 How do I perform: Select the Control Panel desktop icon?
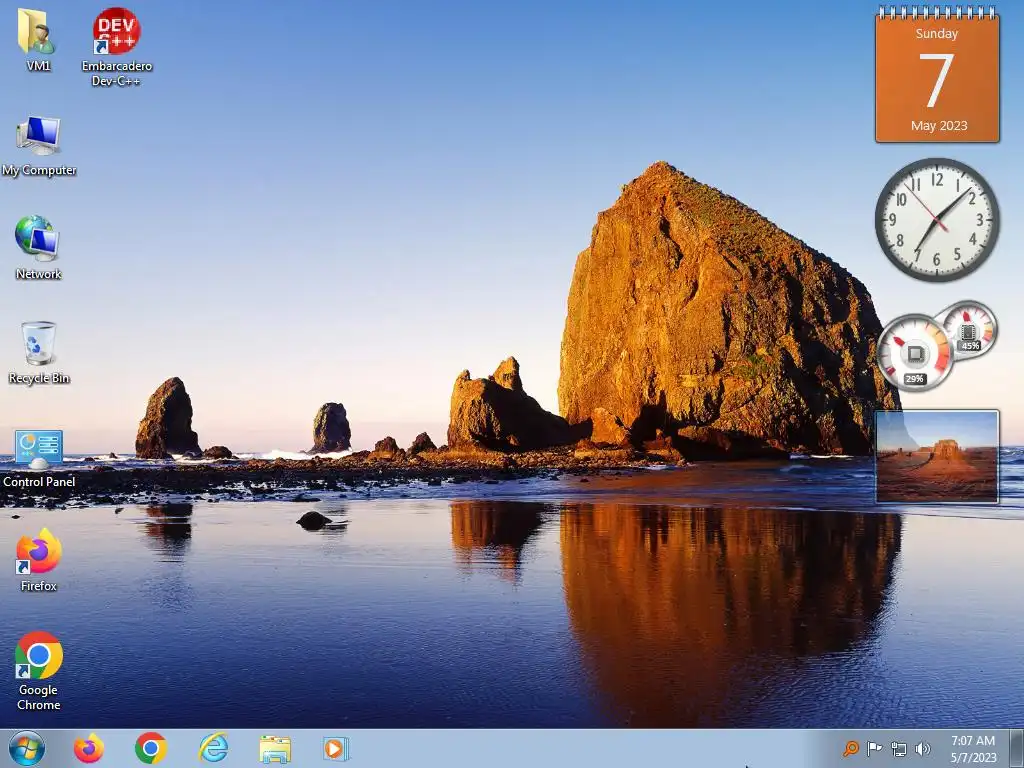[39, 458]
